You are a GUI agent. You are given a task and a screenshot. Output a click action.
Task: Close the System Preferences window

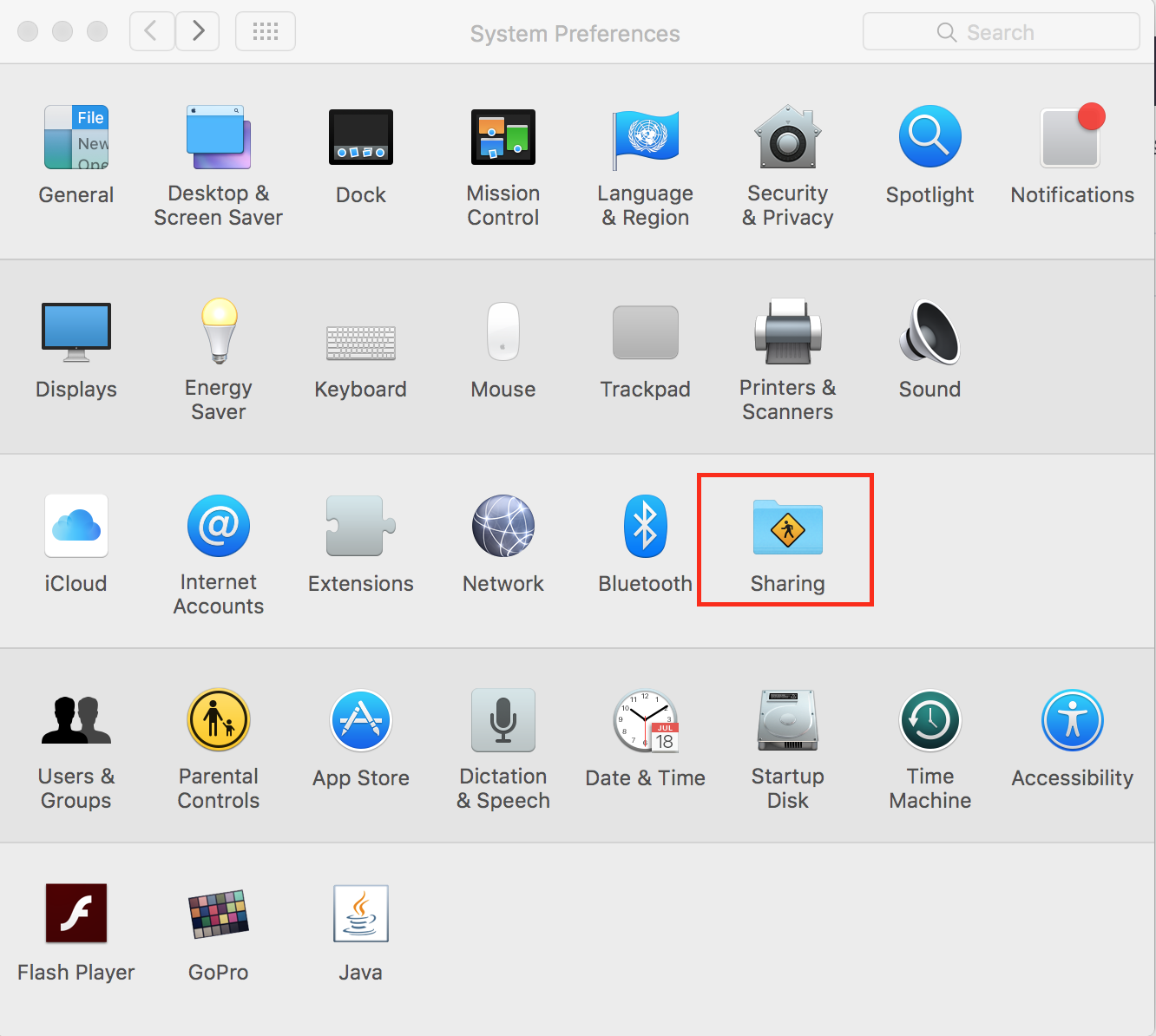(x=28, y=31)
